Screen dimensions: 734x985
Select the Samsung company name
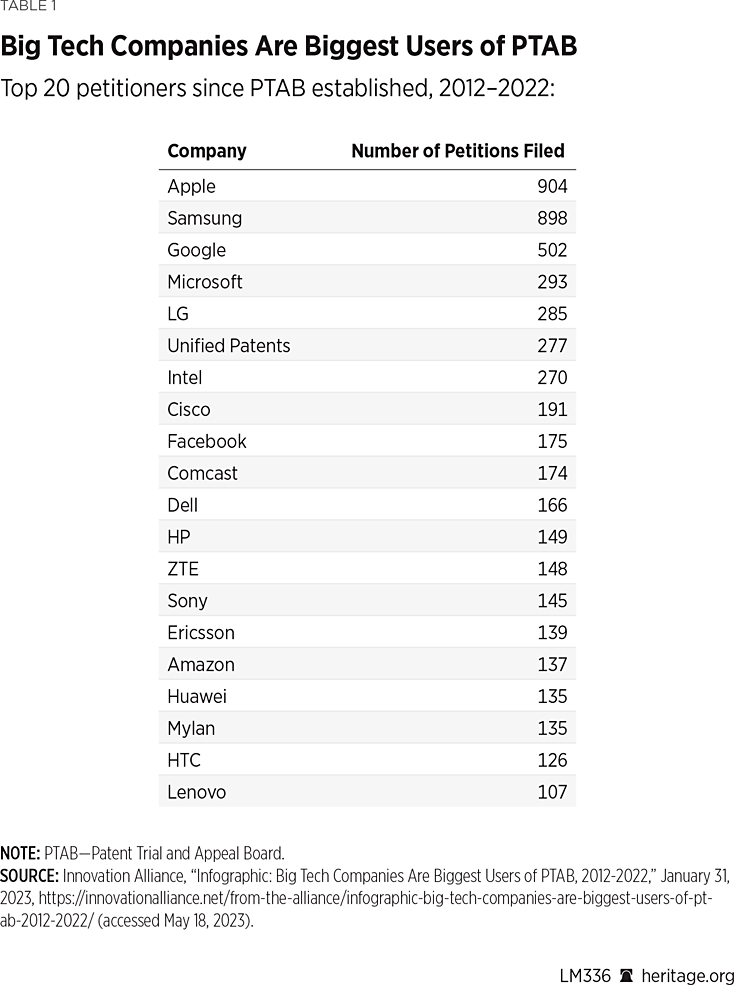[205, 218]
